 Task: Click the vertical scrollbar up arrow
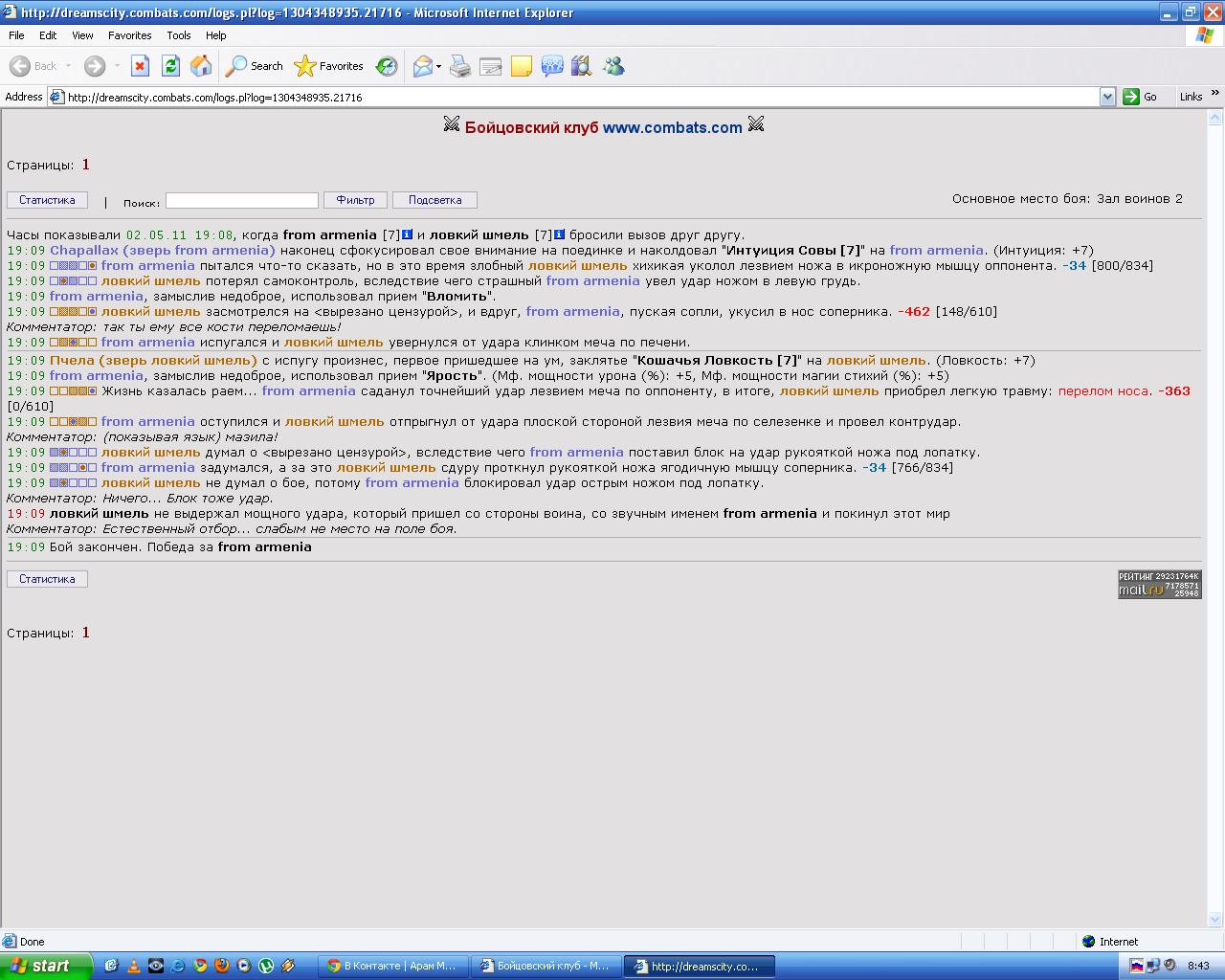pyautogui.click(x=1215, y=118)
